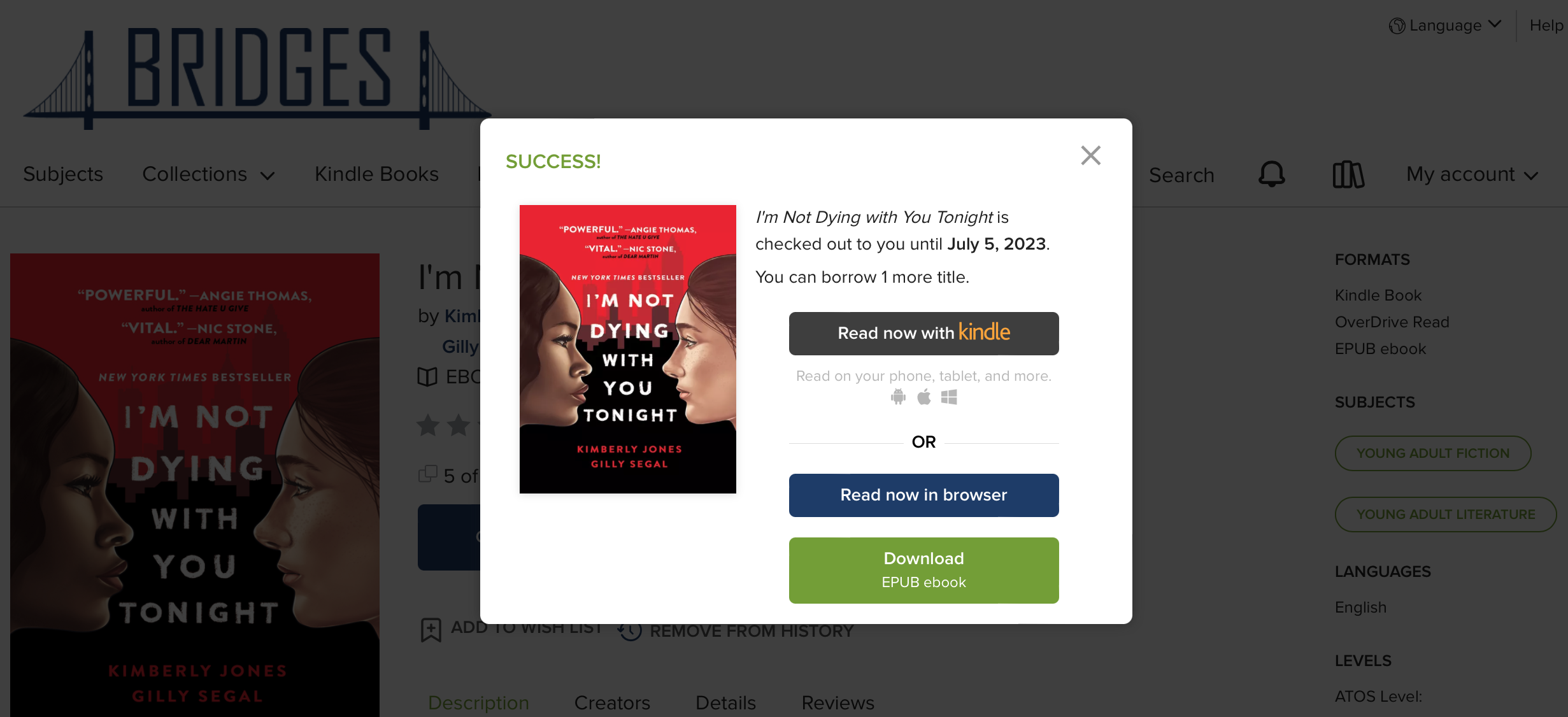Open the Subjects menu item
The width and height of the screenshot is (1568, 717).
click(63, 174)
